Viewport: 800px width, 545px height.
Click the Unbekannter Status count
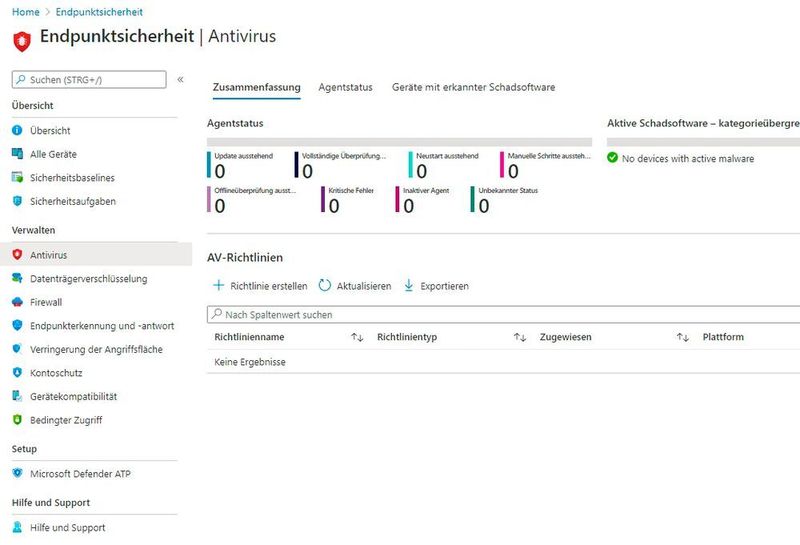click(x=484, y=206)
